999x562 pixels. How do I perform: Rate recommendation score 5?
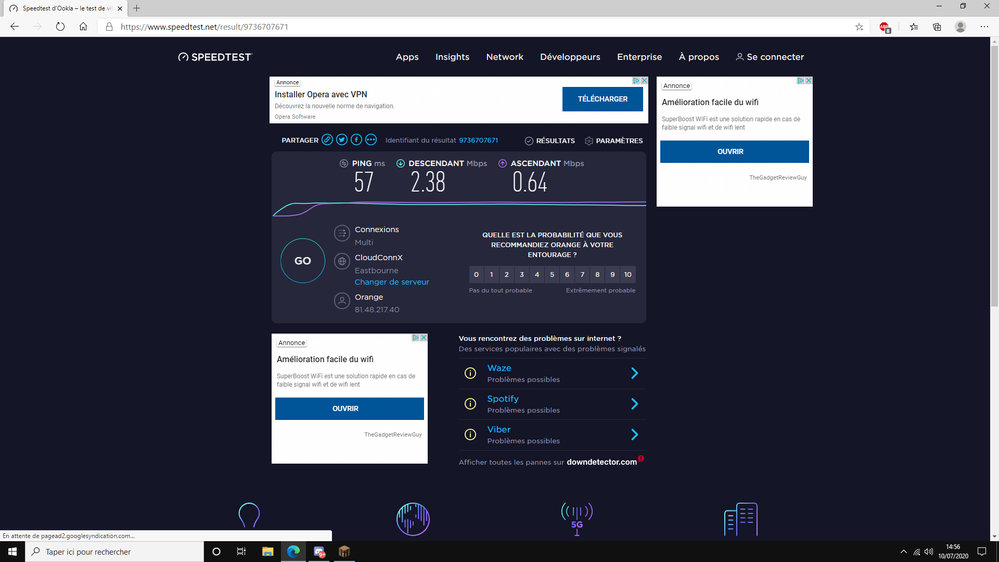[x=552, y=275]
